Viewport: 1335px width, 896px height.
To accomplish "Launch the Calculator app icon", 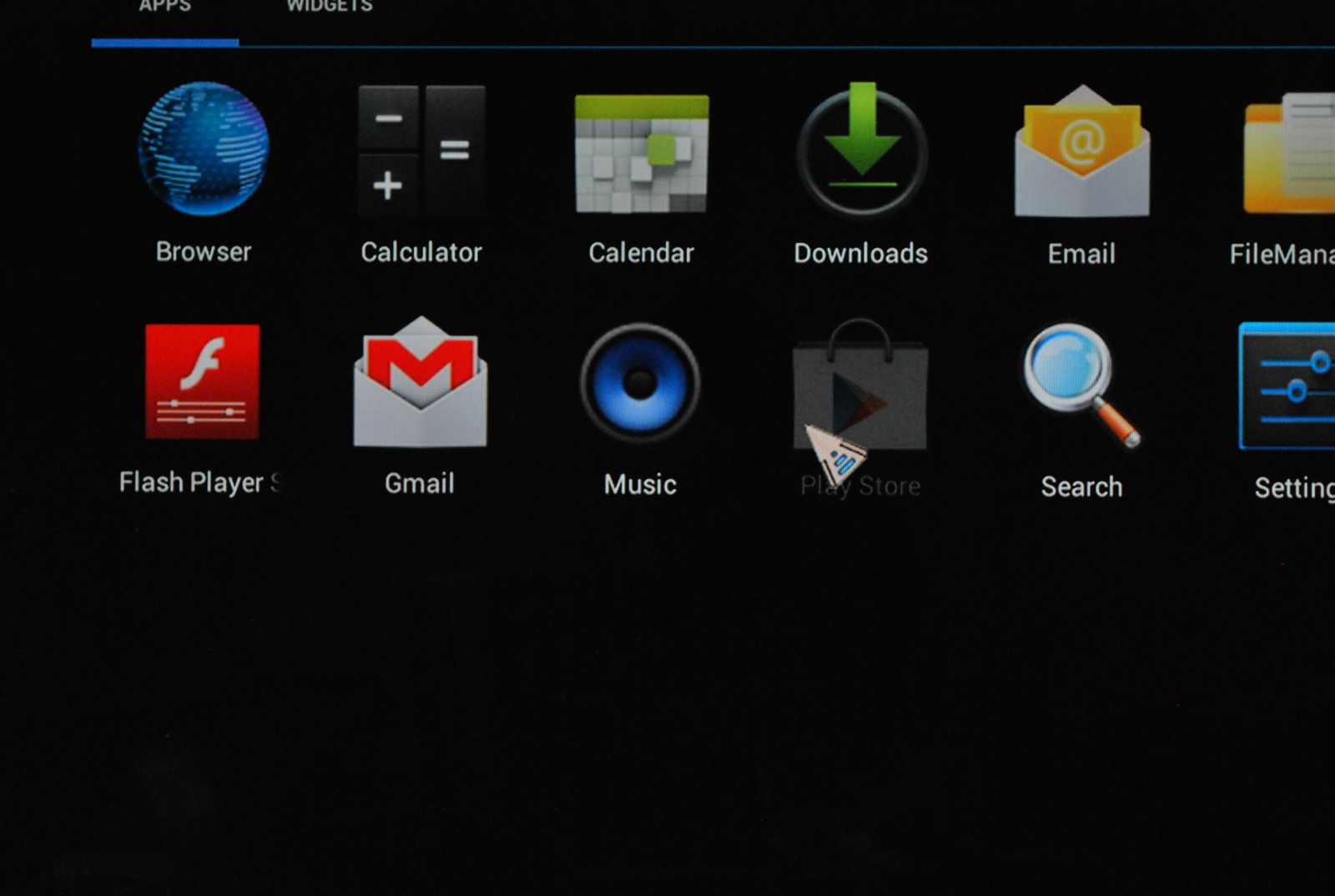I will click(421, 150).
